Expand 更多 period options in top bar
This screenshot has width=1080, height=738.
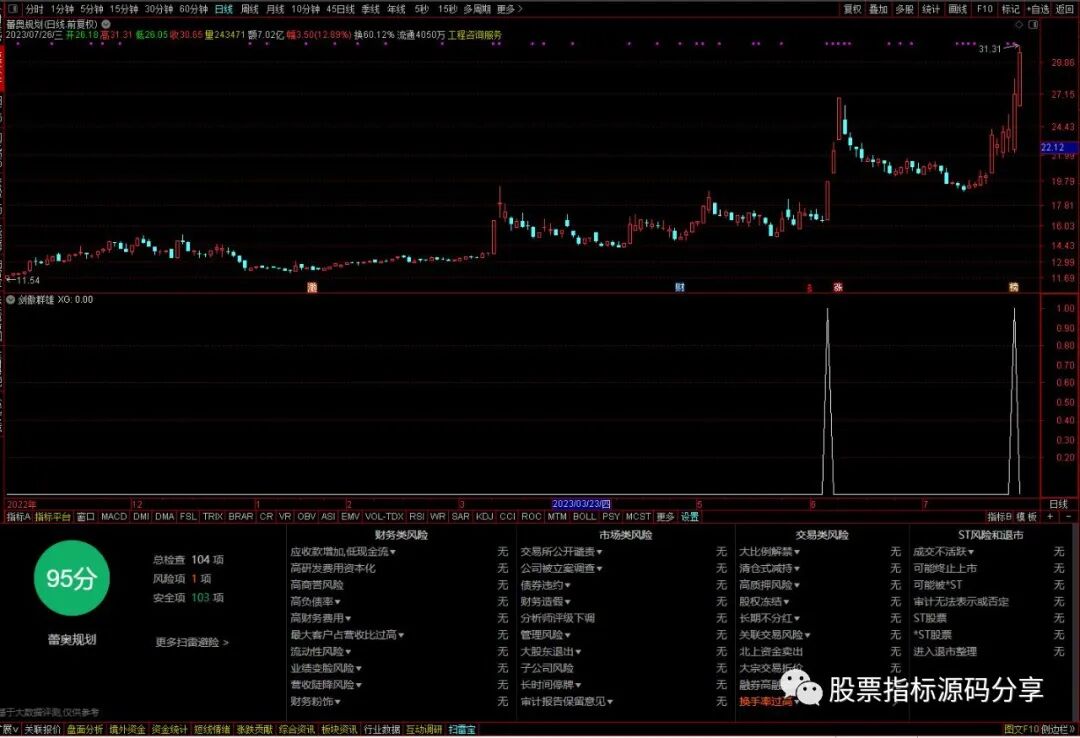pyautogui.click(x=509, y=9)
